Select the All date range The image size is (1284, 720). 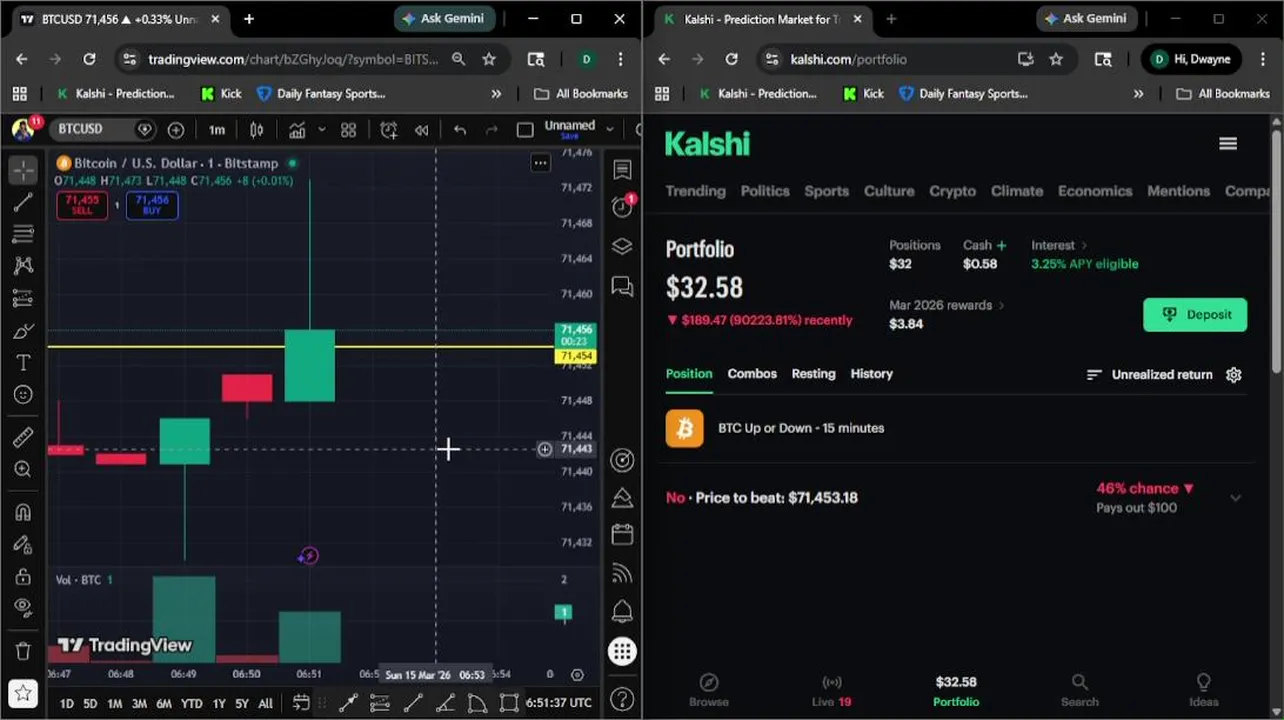(265, 703)
